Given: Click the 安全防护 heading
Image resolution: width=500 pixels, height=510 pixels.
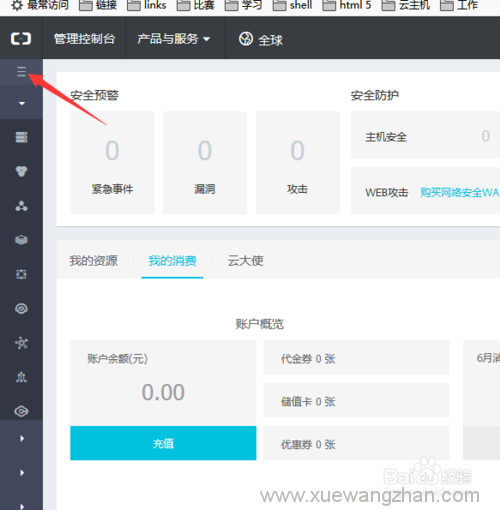Looking at the screenshot, I should point(375,95).
